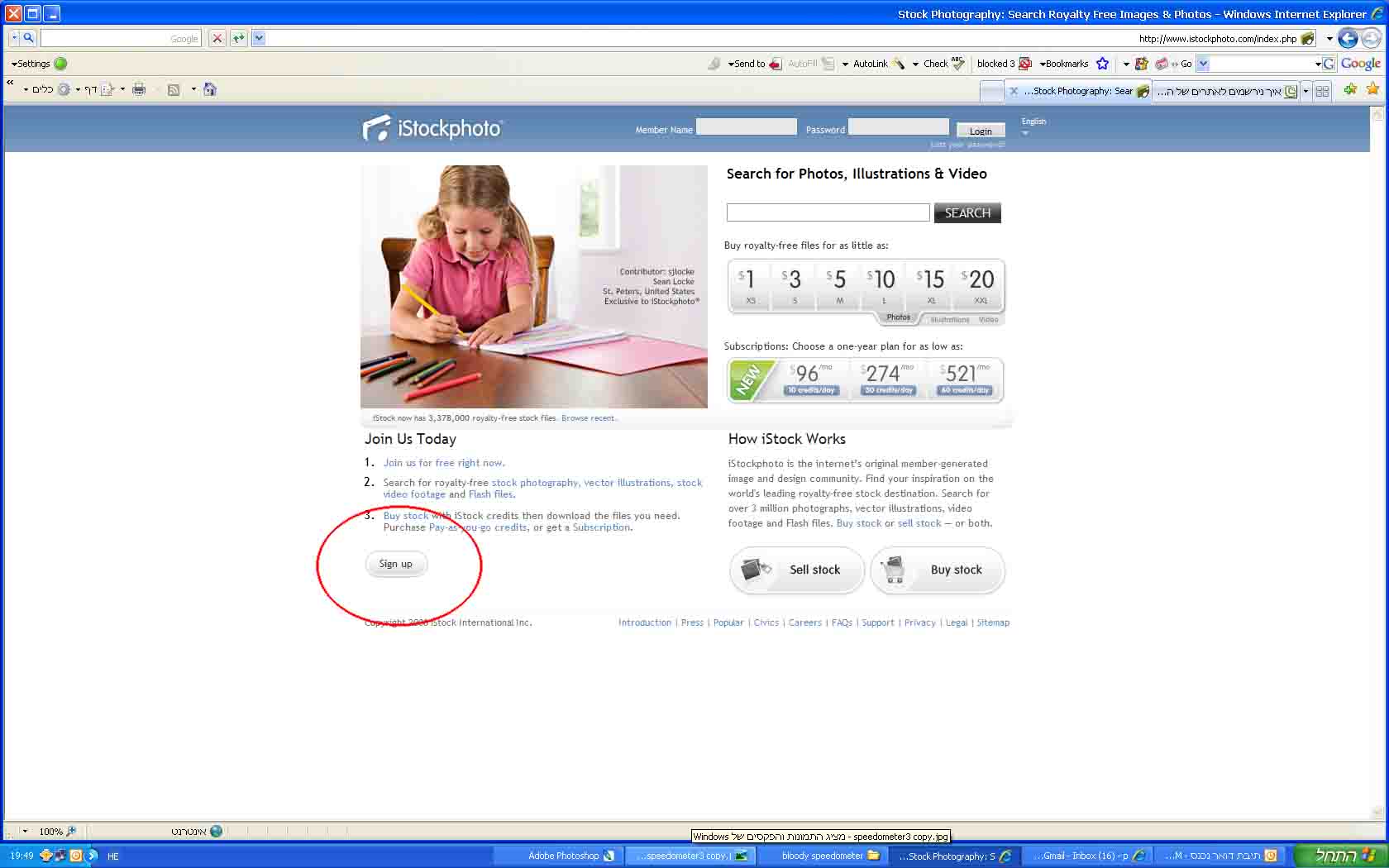Click the Login button
The width and height of the screenshot is (1389, 868).
(x=981, y=131)
